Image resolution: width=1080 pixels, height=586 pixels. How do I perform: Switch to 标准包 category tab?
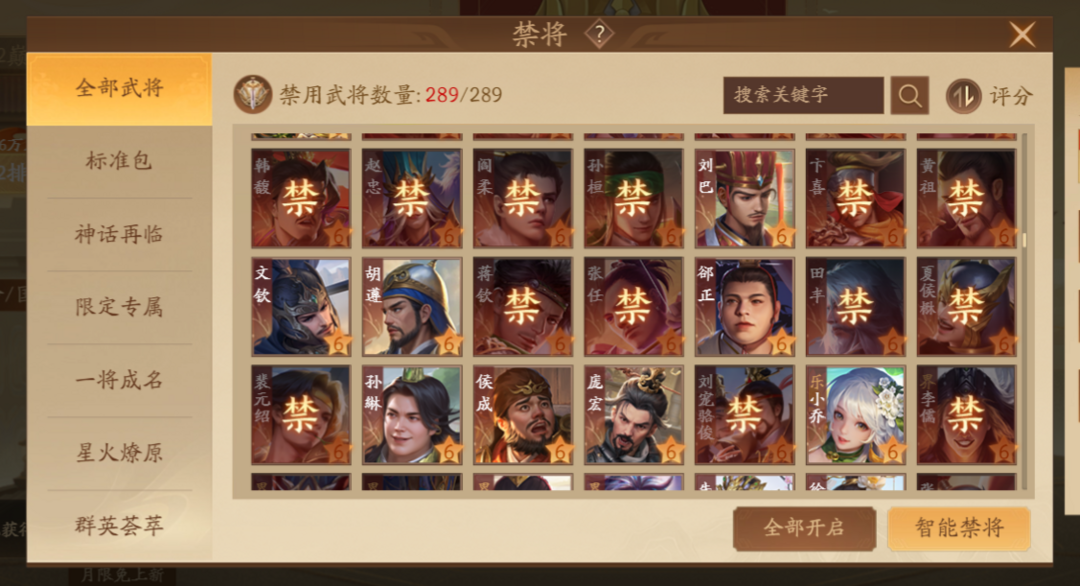point(119,161)
